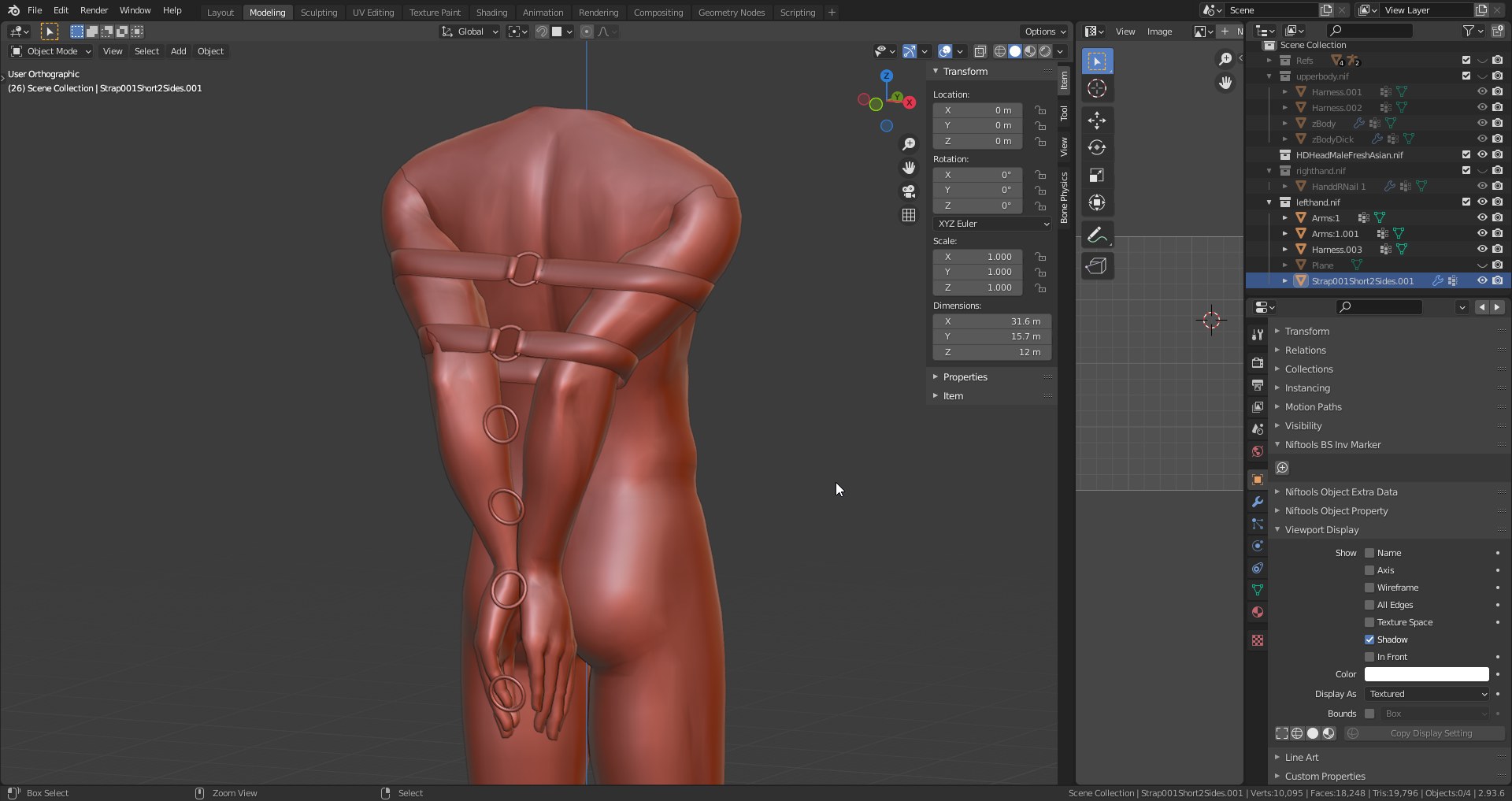The width and height of the screenshot is (1512, 801).
Task: Collapse the Viewport Display panel
Action: (1321, 530)
